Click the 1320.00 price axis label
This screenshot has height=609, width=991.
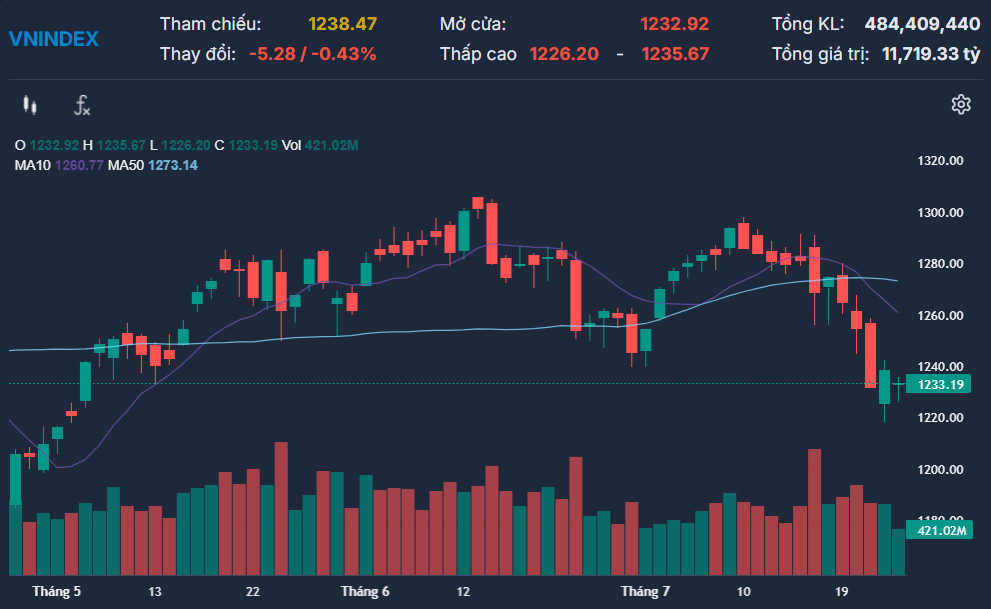tap(940, 161)
